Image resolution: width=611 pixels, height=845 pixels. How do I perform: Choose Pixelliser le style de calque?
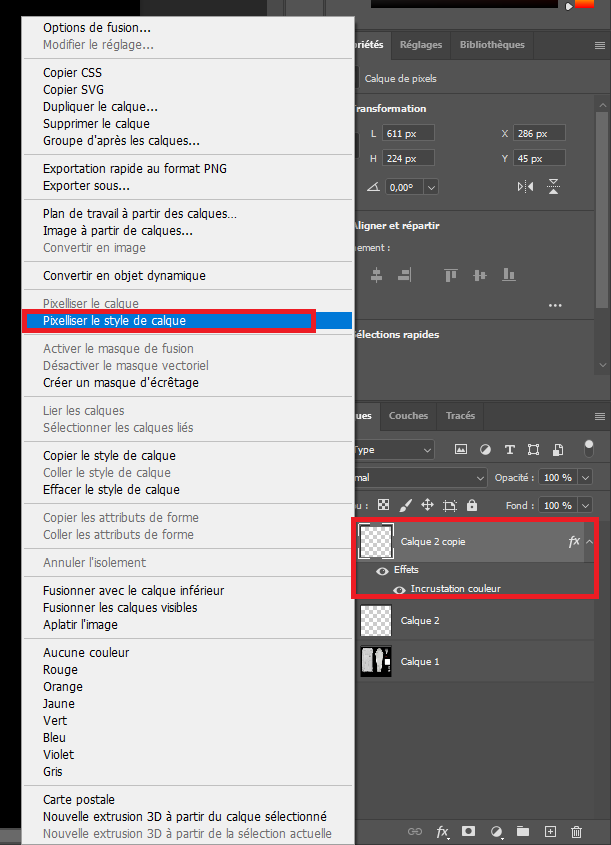(x=114, y=321)
